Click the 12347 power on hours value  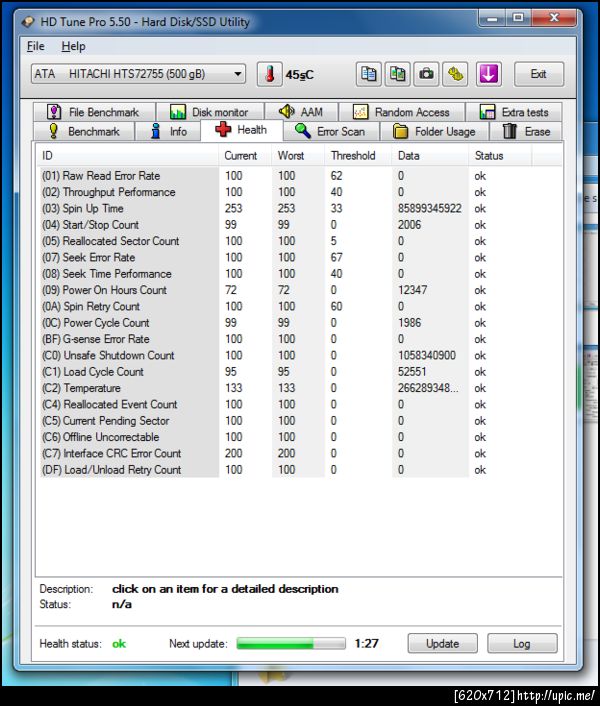(412, 290)
